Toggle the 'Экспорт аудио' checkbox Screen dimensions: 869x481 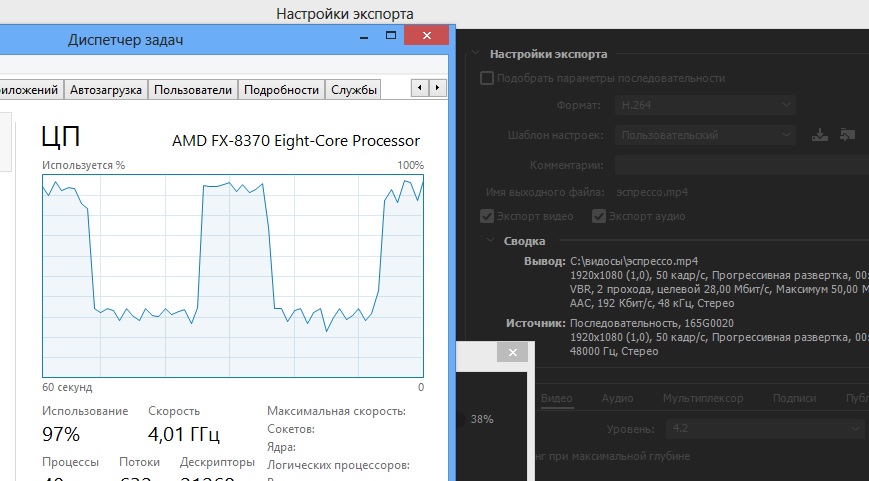tap(599, 215)
